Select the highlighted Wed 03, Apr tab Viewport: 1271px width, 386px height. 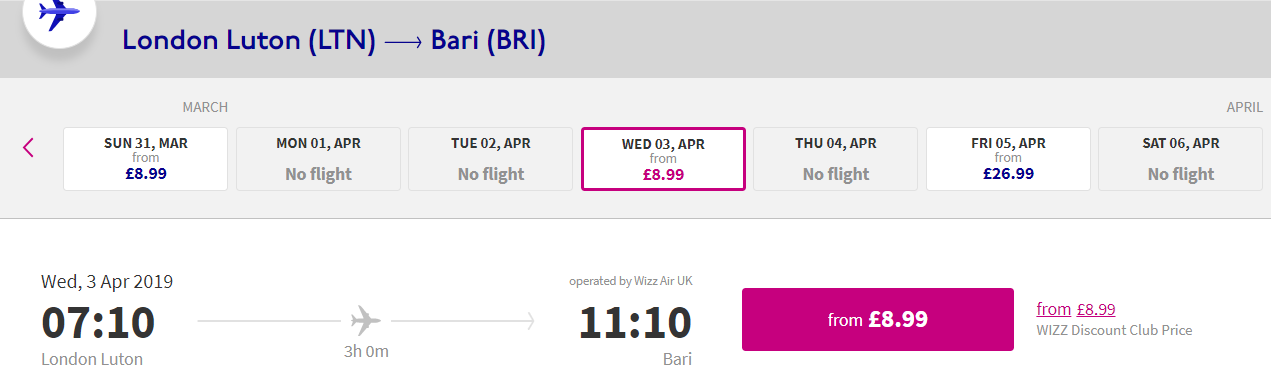(663, 158)
